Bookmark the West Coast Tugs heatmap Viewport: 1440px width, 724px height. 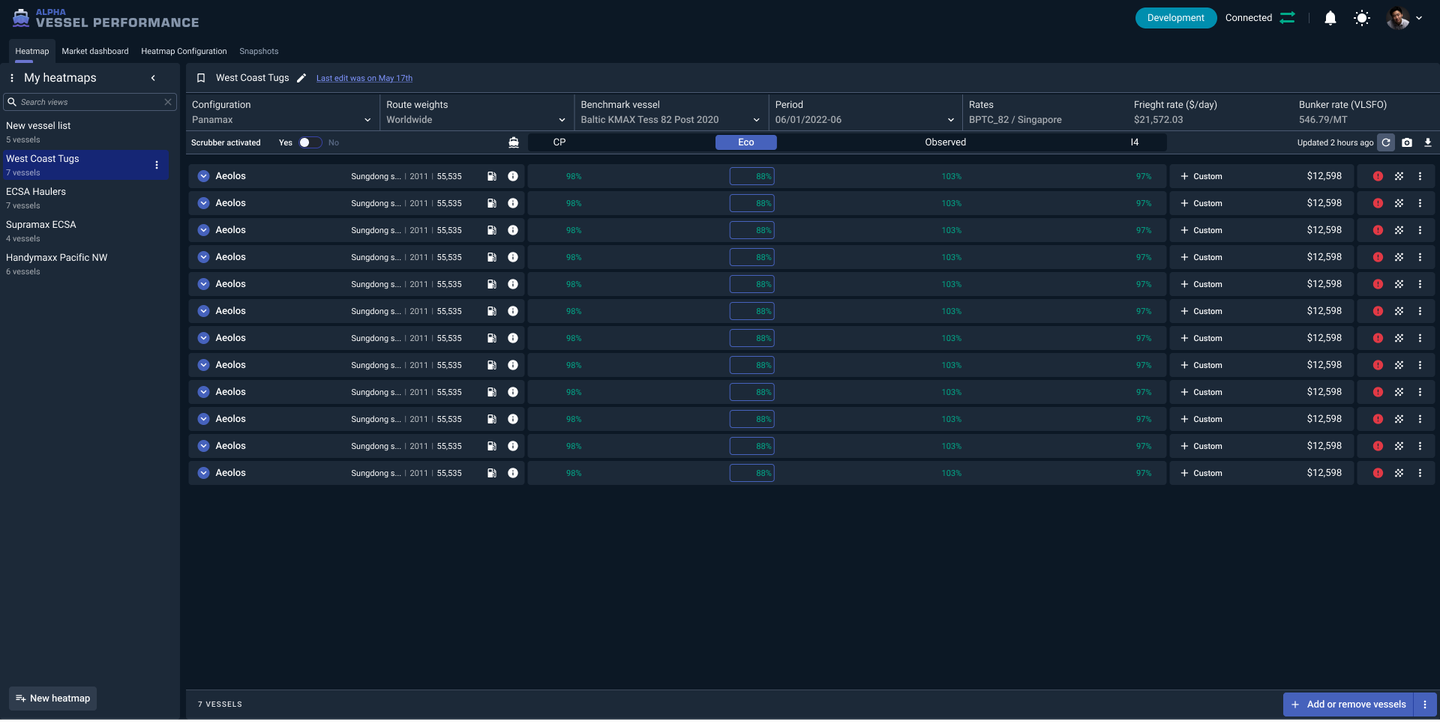tap(201, 78)
